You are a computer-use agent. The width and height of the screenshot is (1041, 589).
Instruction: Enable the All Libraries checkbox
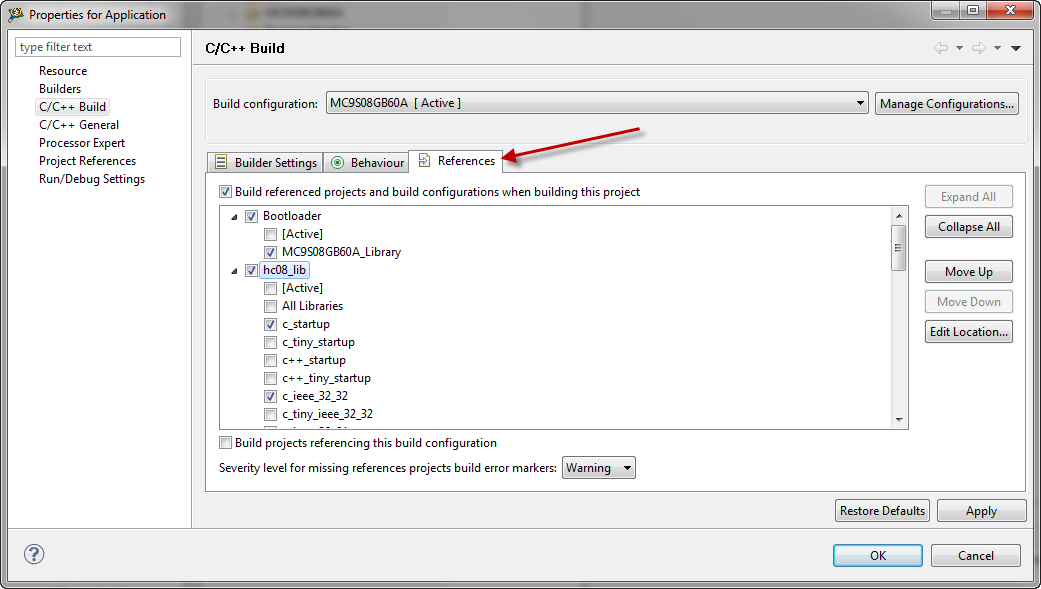click(x=270, y=306)
